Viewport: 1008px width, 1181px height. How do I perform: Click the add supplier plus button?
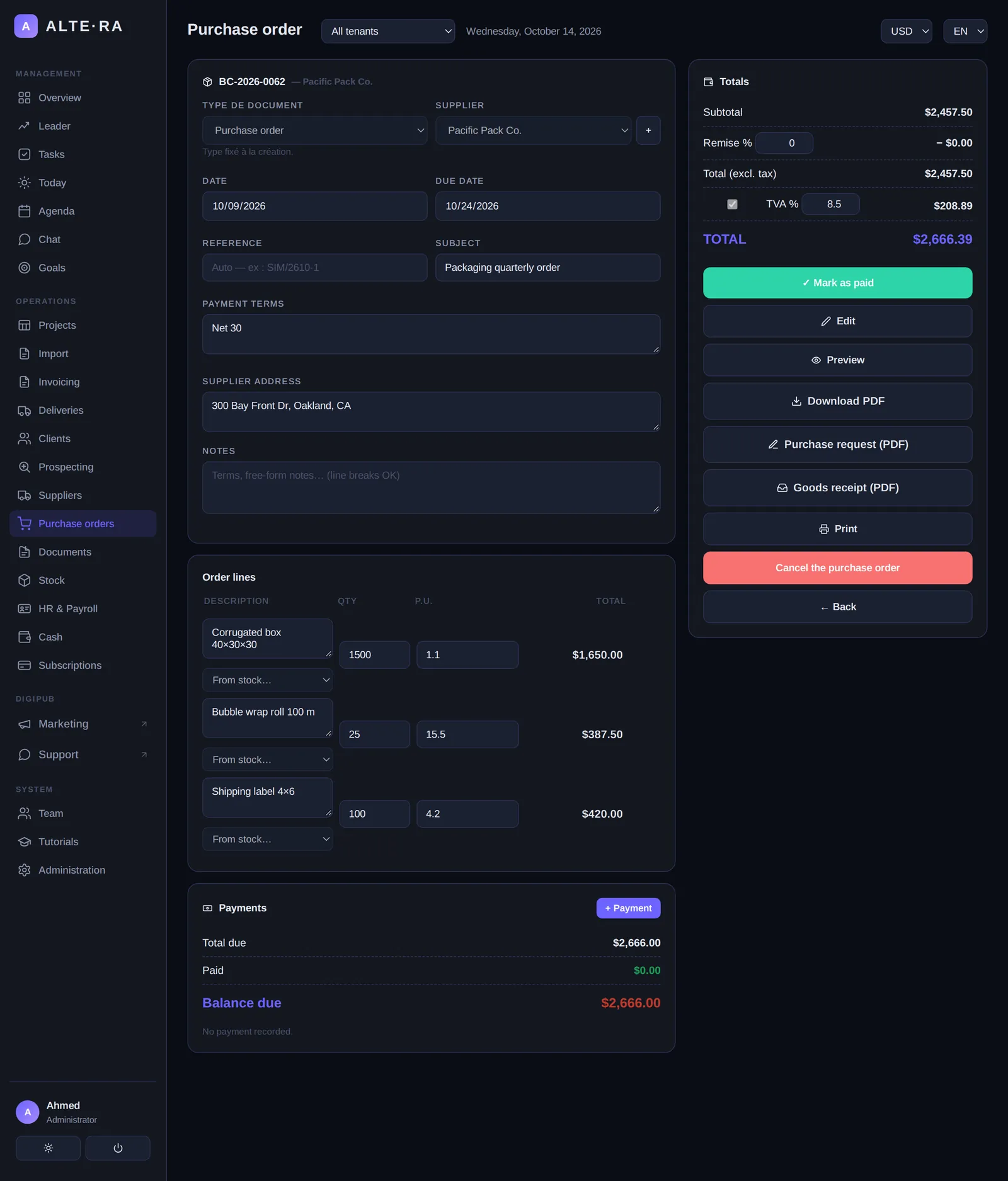tap(648, 130)
